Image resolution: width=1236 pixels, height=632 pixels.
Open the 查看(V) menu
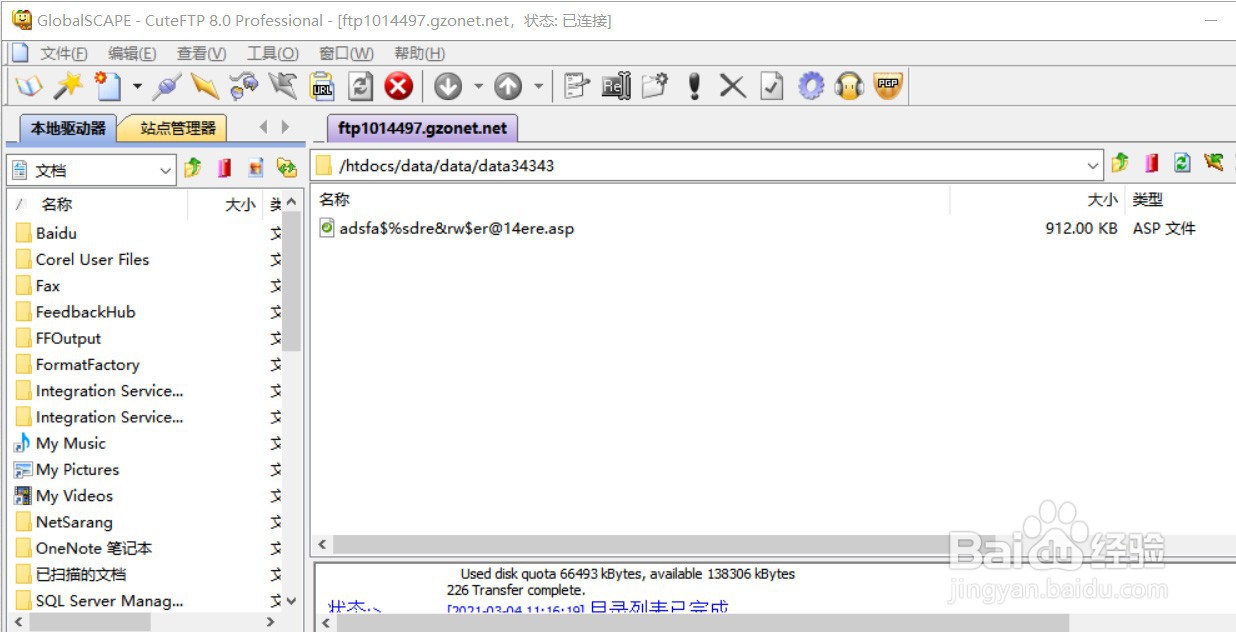(x=201, y=54)
